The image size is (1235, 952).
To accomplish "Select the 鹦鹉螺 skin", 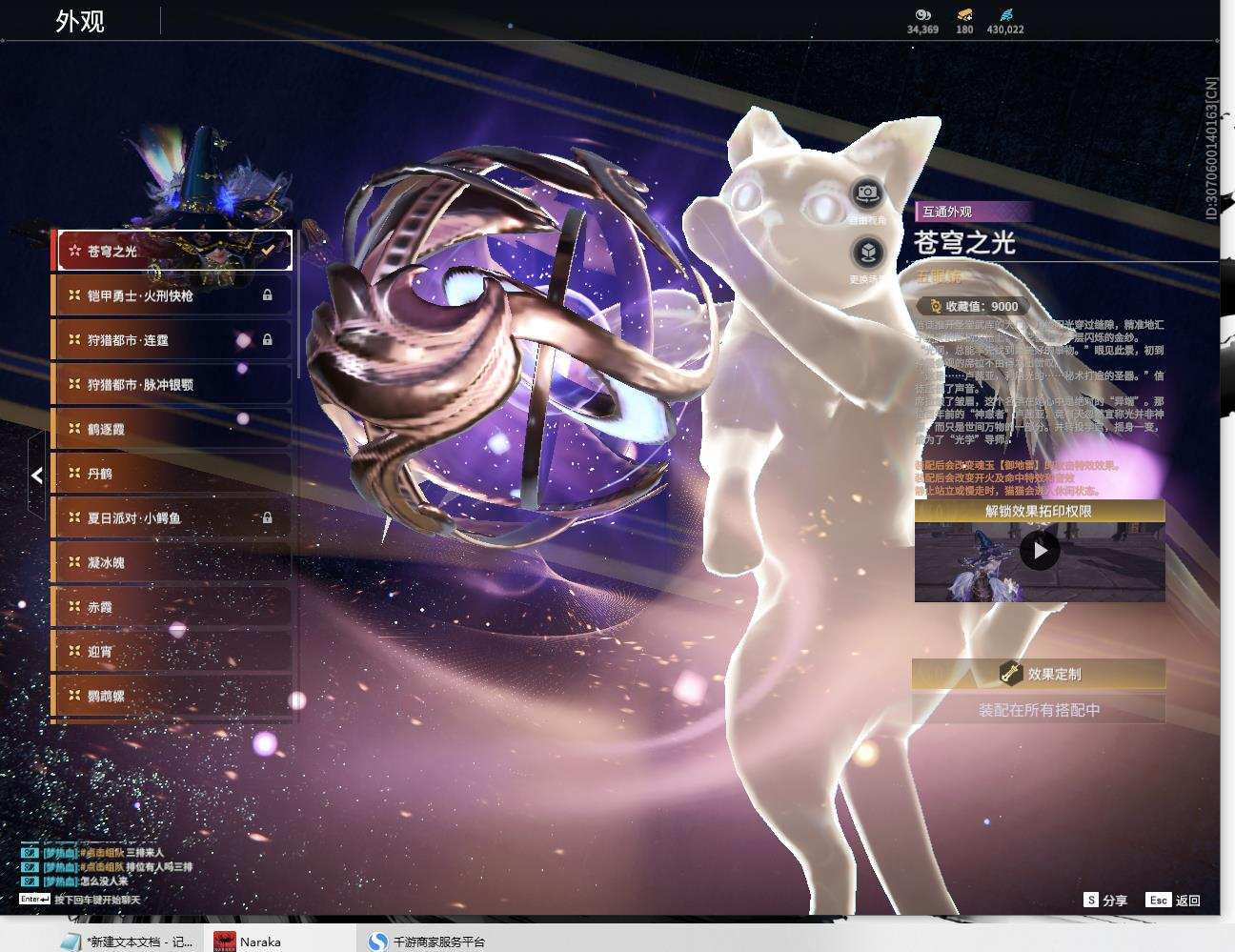I will (x=172, y=696).
